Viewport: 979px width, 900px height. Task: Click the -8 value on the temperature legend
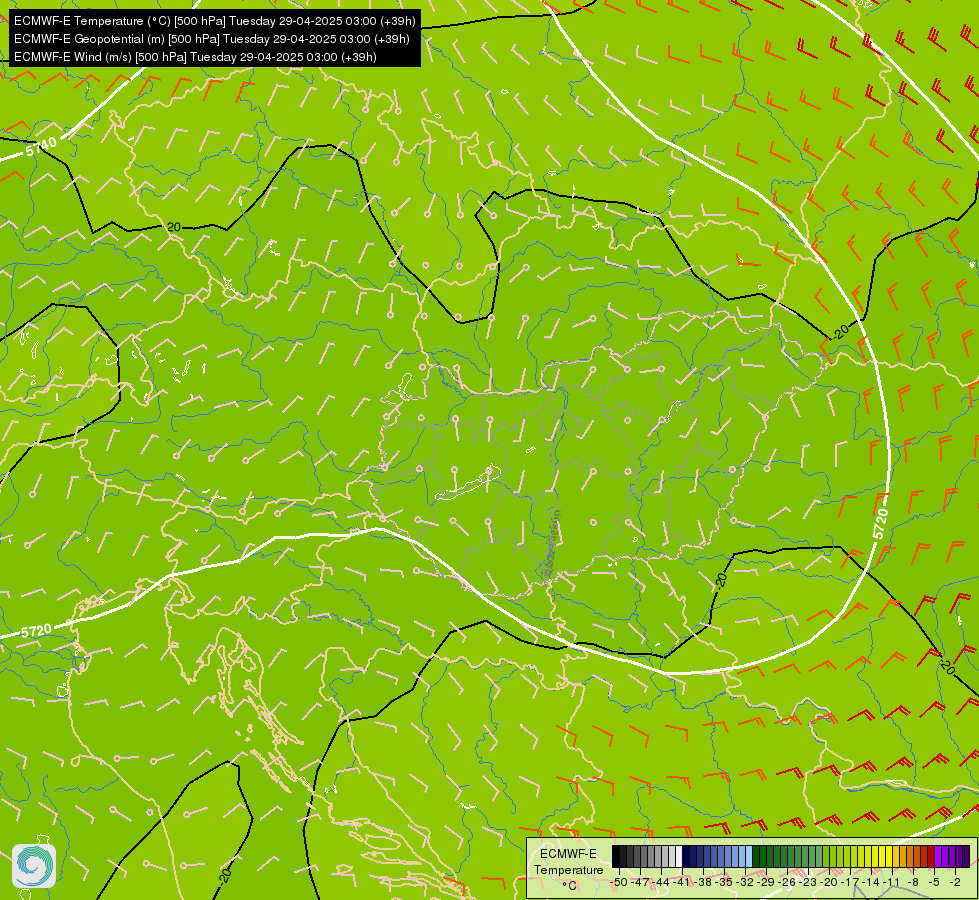[x=913, y=882]
